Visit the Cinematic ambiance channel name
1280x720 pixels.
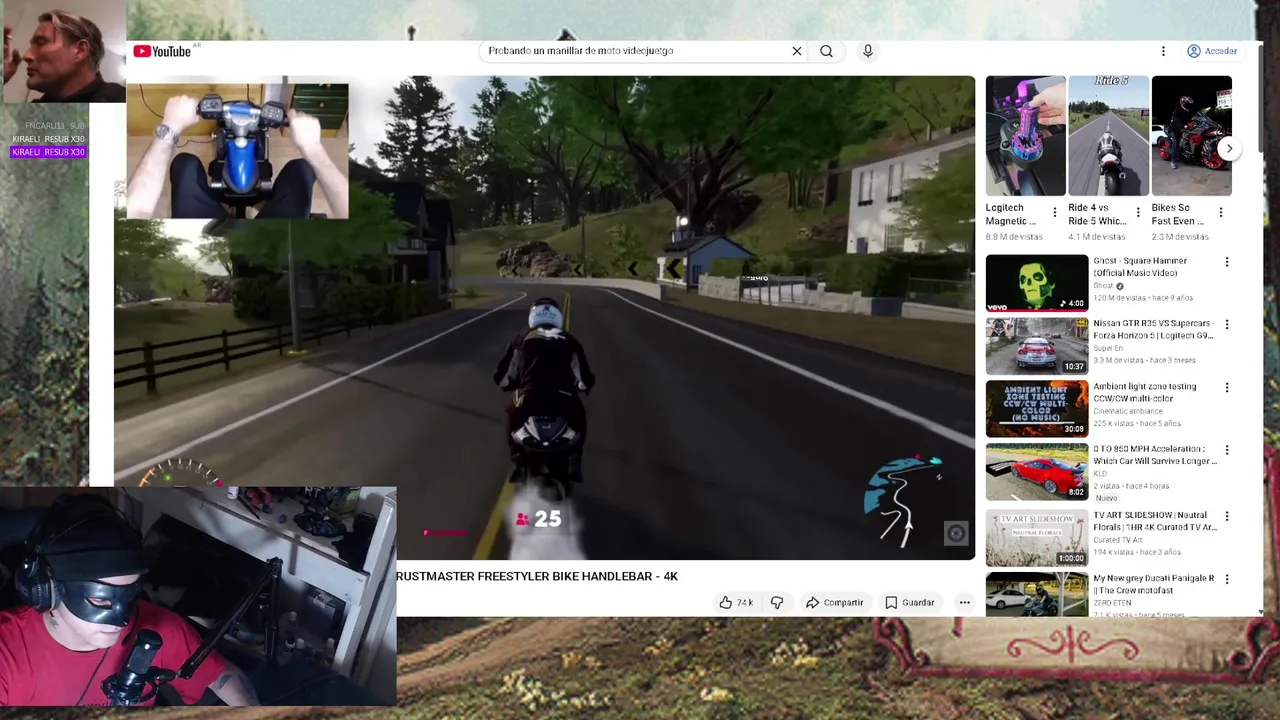point(1128,411)
